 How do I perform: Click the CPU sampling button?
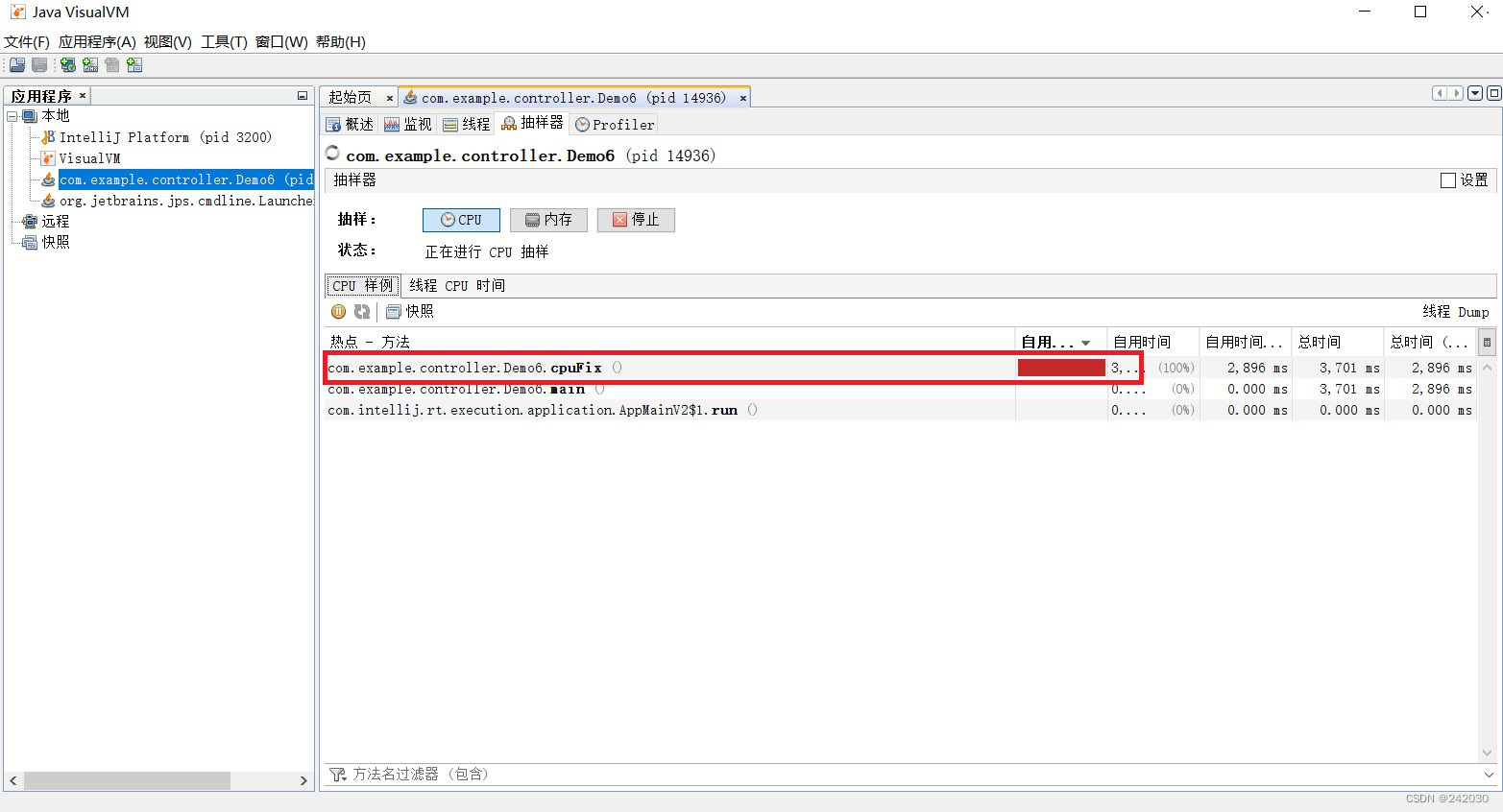click(461, 220)
